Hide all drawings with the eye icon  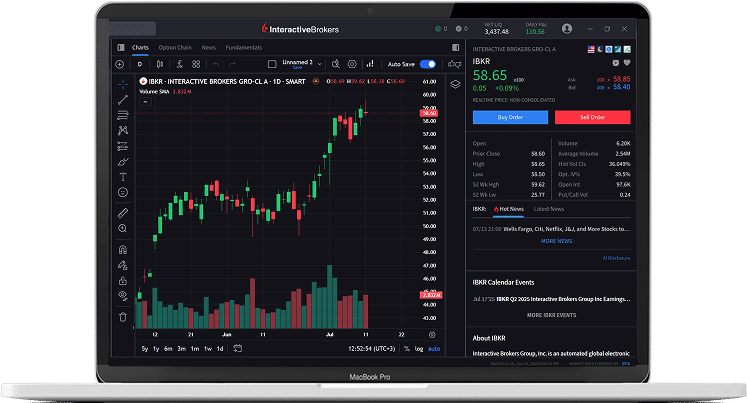123,296
